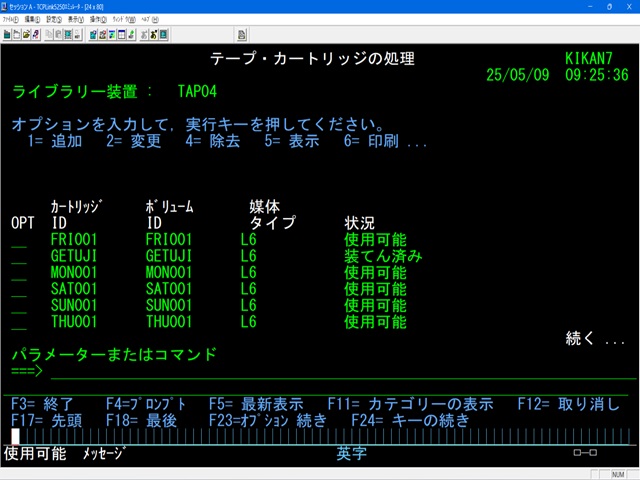The image size is (640, 480).
Task: Click the 6= 印刷 option text
Action: 371,141
